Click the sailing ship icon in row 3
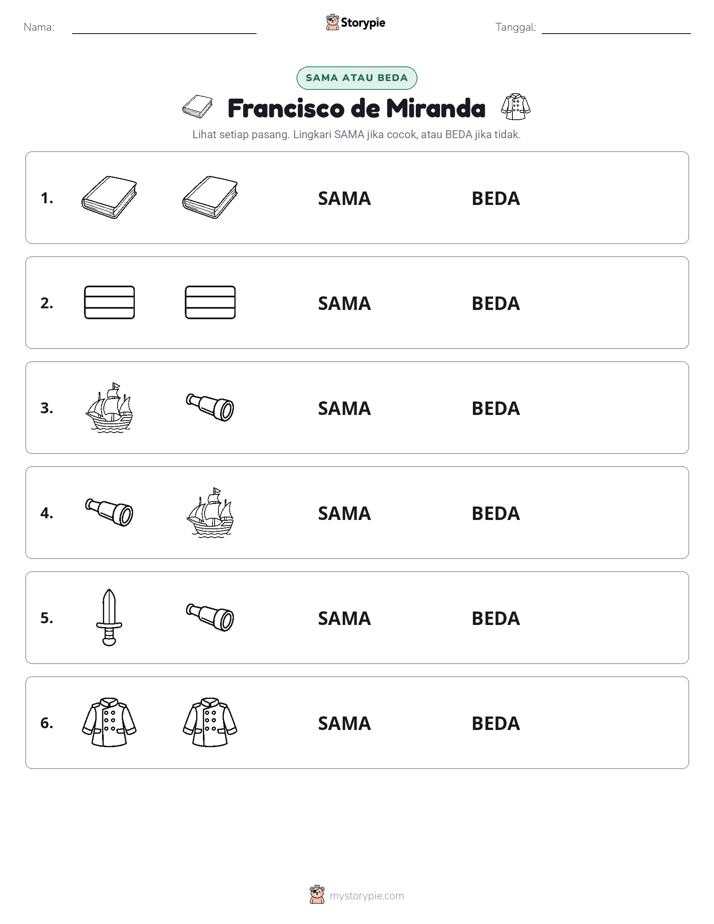The image size is (714, 924). coord(110,407)
